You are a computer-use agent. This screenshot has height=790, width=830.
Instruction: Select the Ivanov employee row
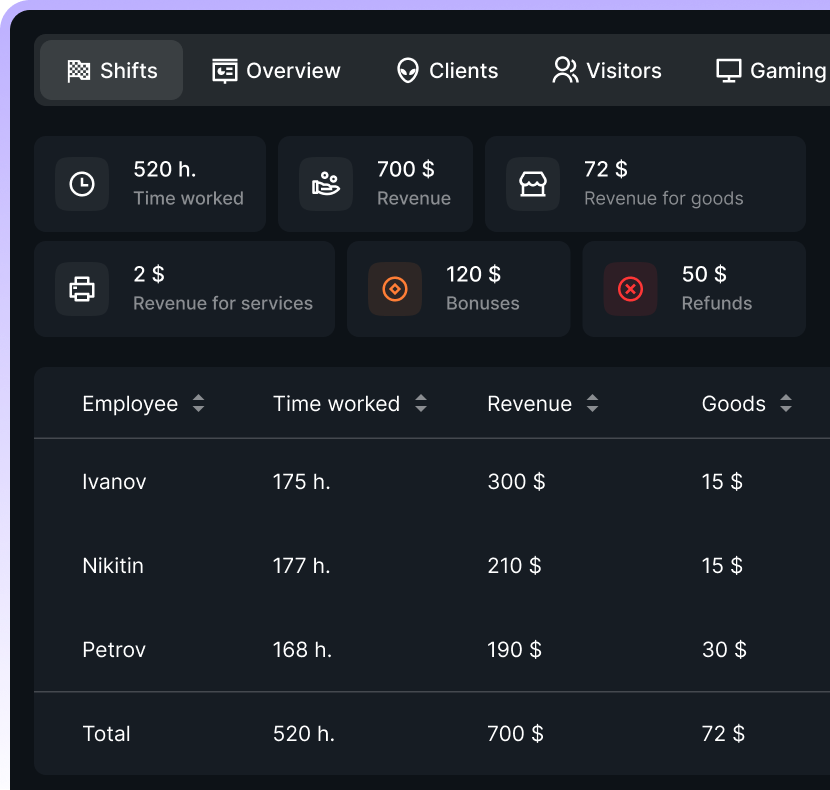coord(114,482)
